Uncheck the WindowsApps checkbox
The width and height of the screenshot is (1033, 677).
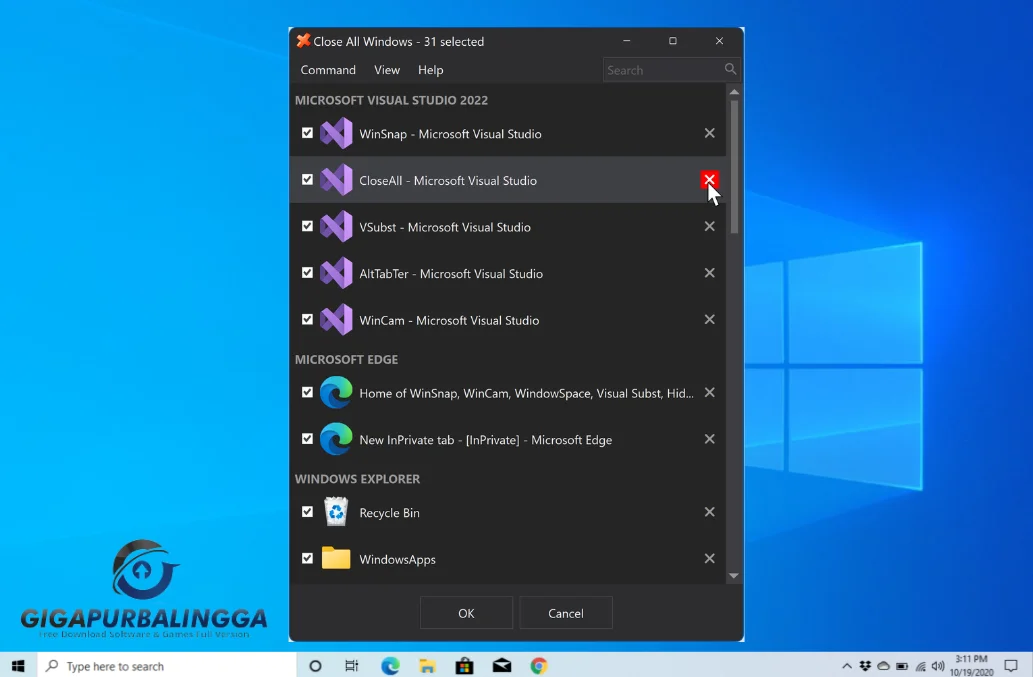307,558
